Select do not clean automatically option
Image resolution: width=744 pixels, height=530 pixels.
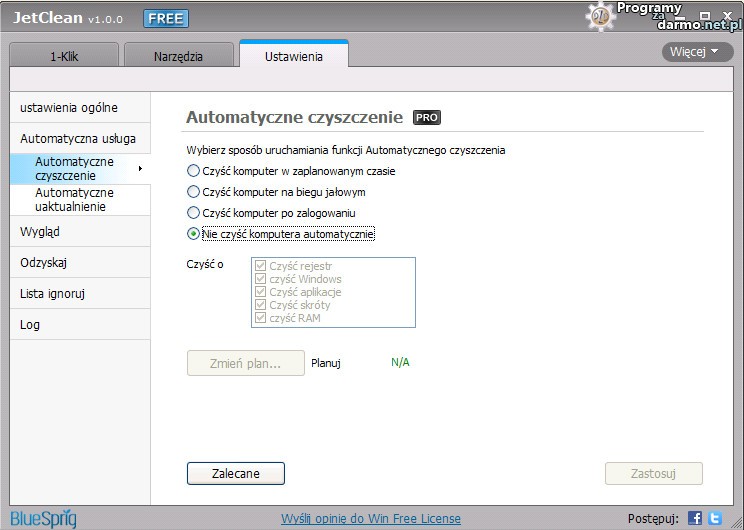pyautogui.click(x=194, y=234)
